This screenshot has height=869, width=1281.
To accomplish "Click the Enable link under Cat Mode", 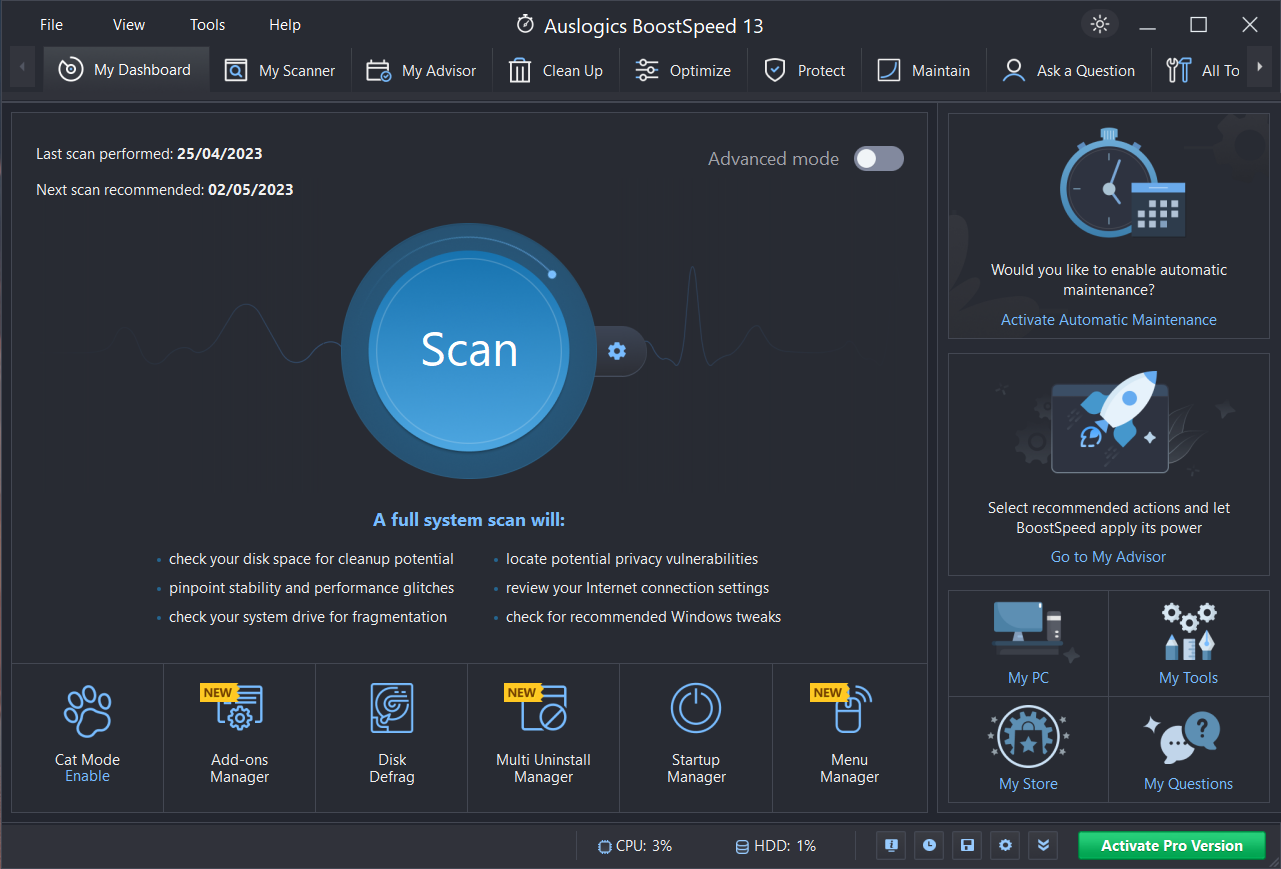I will (x=87, y=776).
